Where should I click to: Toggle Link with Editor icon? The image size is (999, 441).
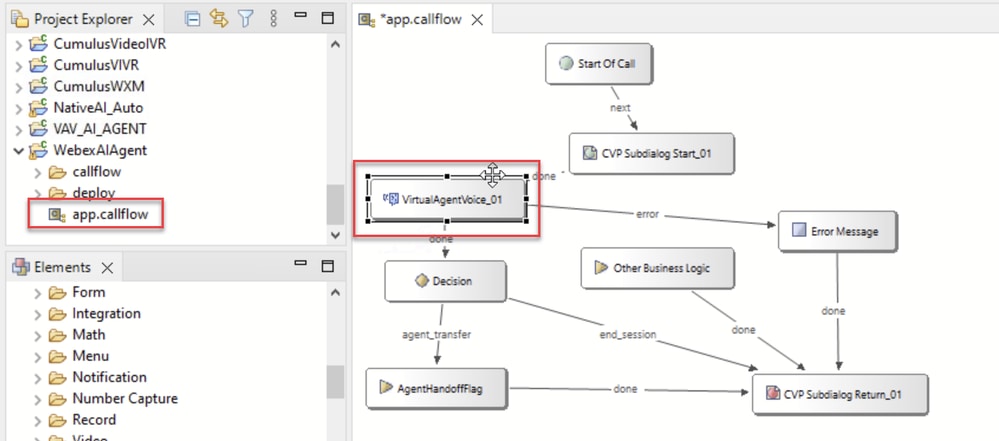[x=219, y=19]
